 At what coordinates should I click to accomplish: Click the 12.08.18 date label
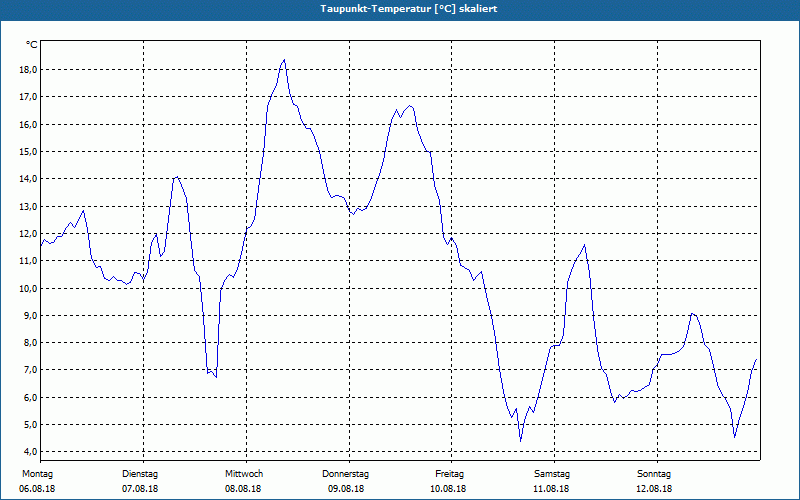[x=654, y=489]
